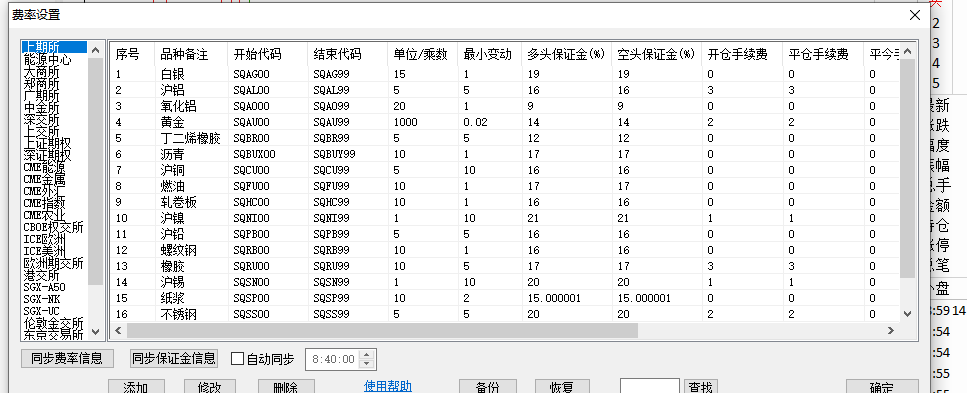
Task: Click the 多头保证金(%) column header
Action: pyautogui.click(x=566, y=54)
